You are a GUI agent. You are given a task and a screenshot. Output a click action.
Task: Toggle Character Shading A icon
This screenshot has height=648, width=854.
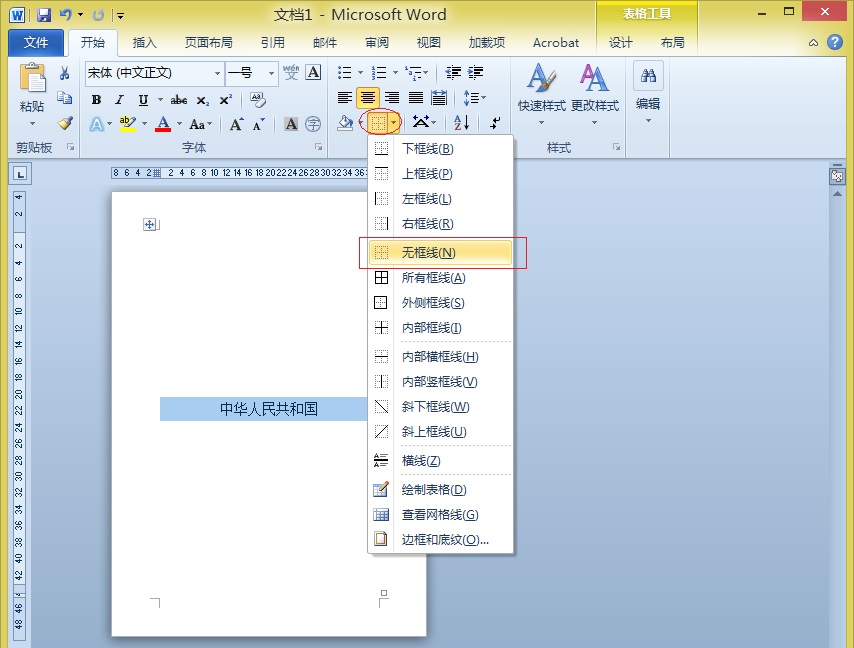pyautogui.click(x=291, y=124)
